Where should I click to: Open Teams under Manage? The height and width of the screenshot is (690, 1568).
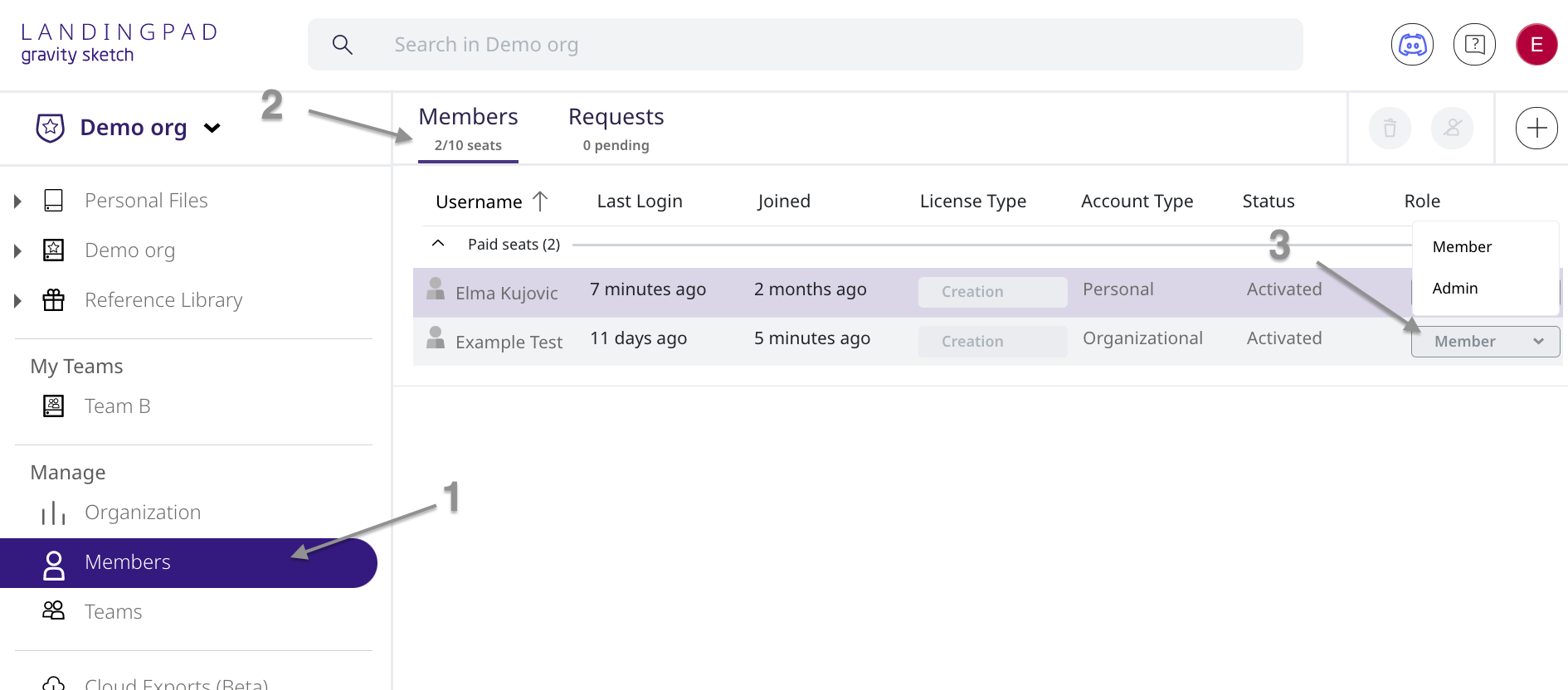point(114,612)
